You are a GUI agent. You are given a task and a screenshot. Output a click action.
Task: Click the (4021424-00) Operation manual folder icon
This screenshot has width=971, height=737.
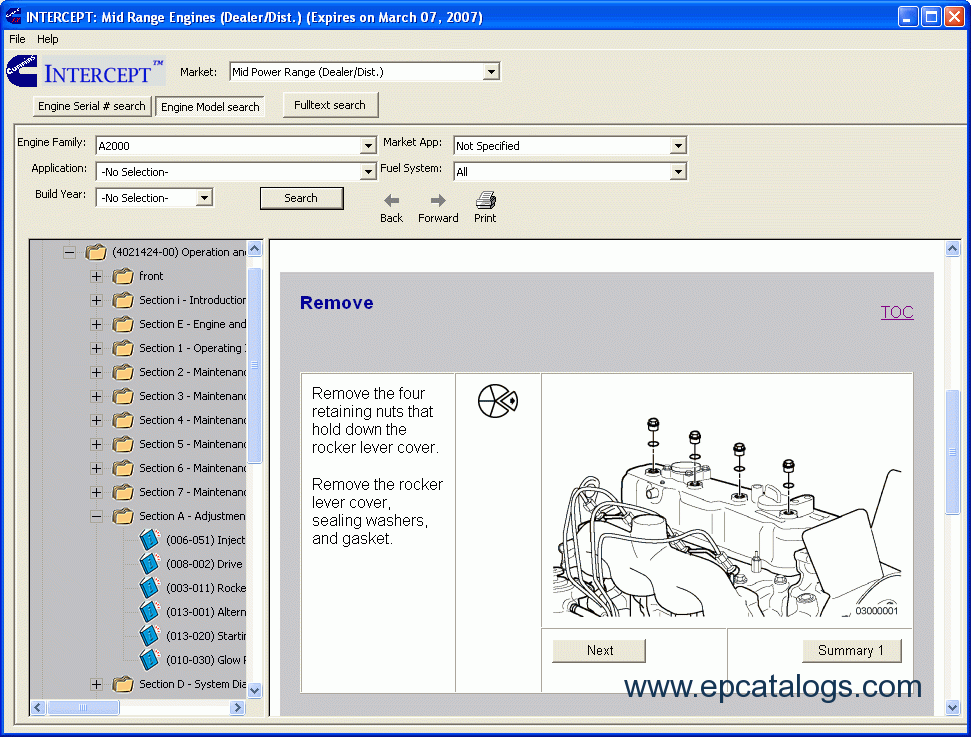point(96,252)
